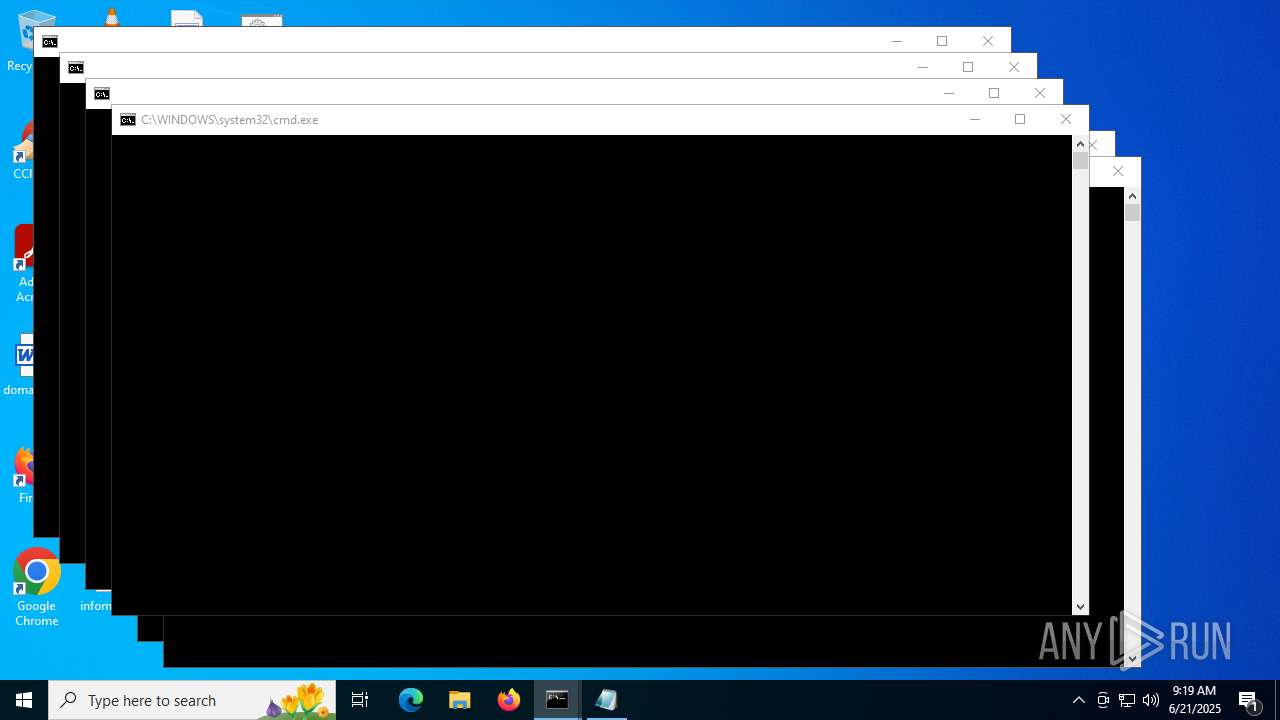Maximize the third cmd window from the front
1280x720 pixels.
[x=968, y=67]
